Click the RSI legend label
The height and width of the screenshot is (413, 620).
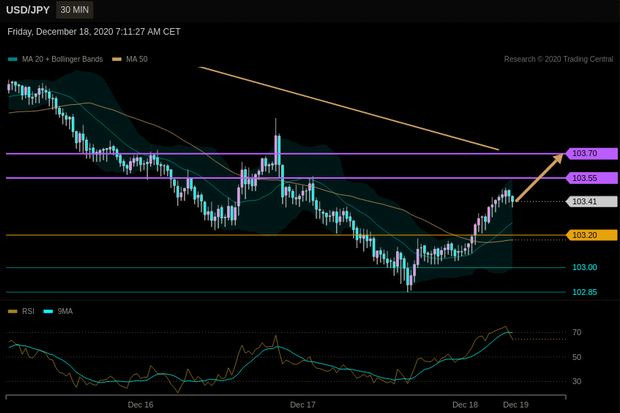(x=28, y=311)
